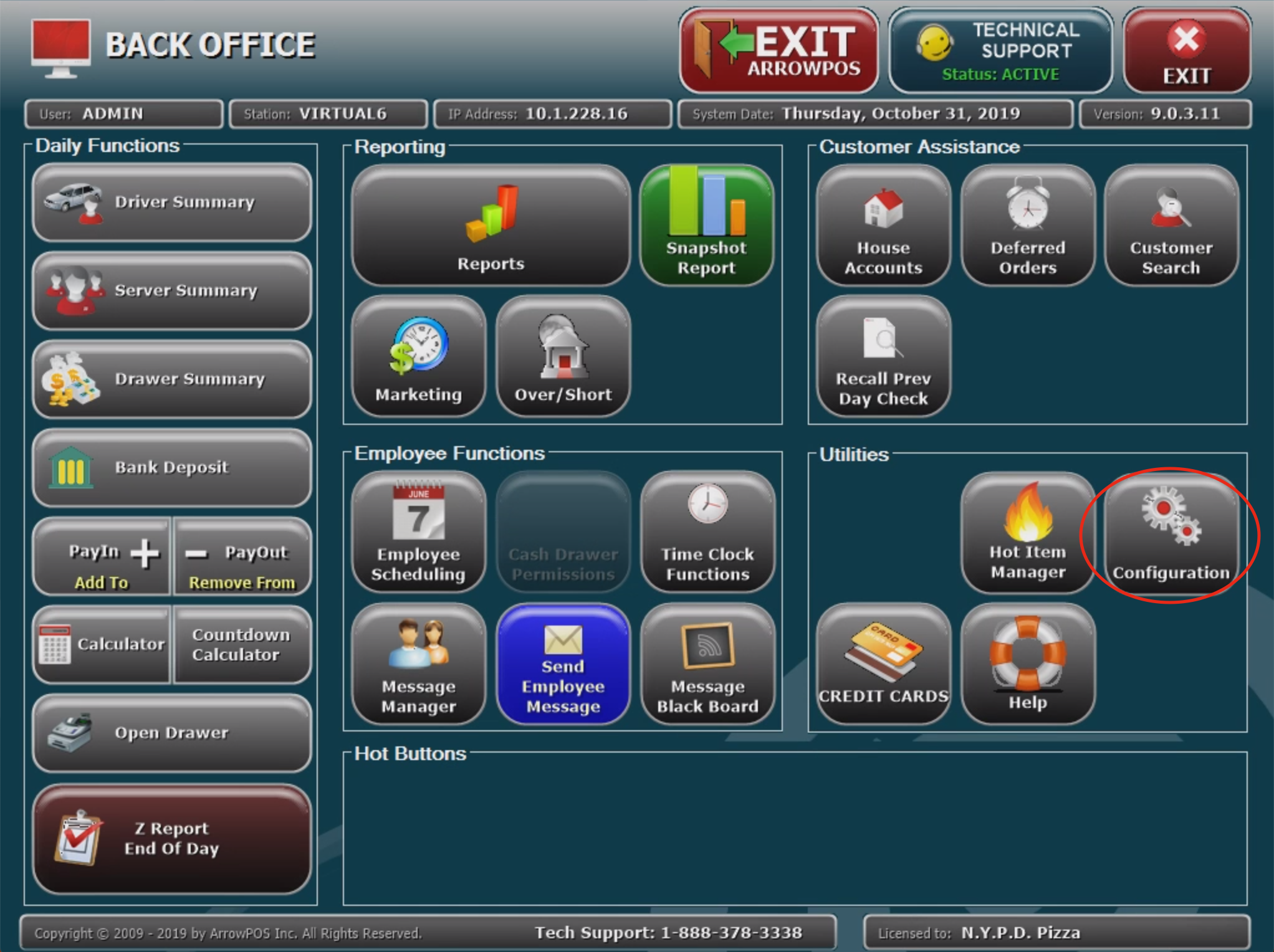Viewport: 1274px width, 952px height.
Task: Run Z Report End Of Day
Action: click(x=171, y=839)
